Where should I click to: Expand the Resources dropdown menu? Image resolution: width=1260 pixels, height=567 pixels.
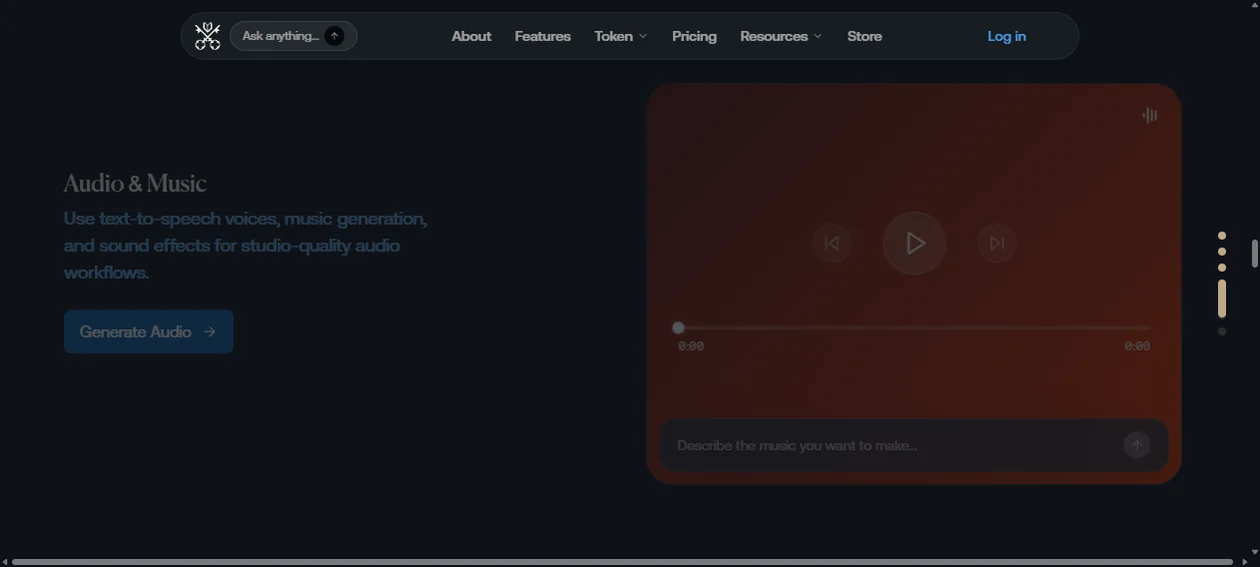pos(781,36)
